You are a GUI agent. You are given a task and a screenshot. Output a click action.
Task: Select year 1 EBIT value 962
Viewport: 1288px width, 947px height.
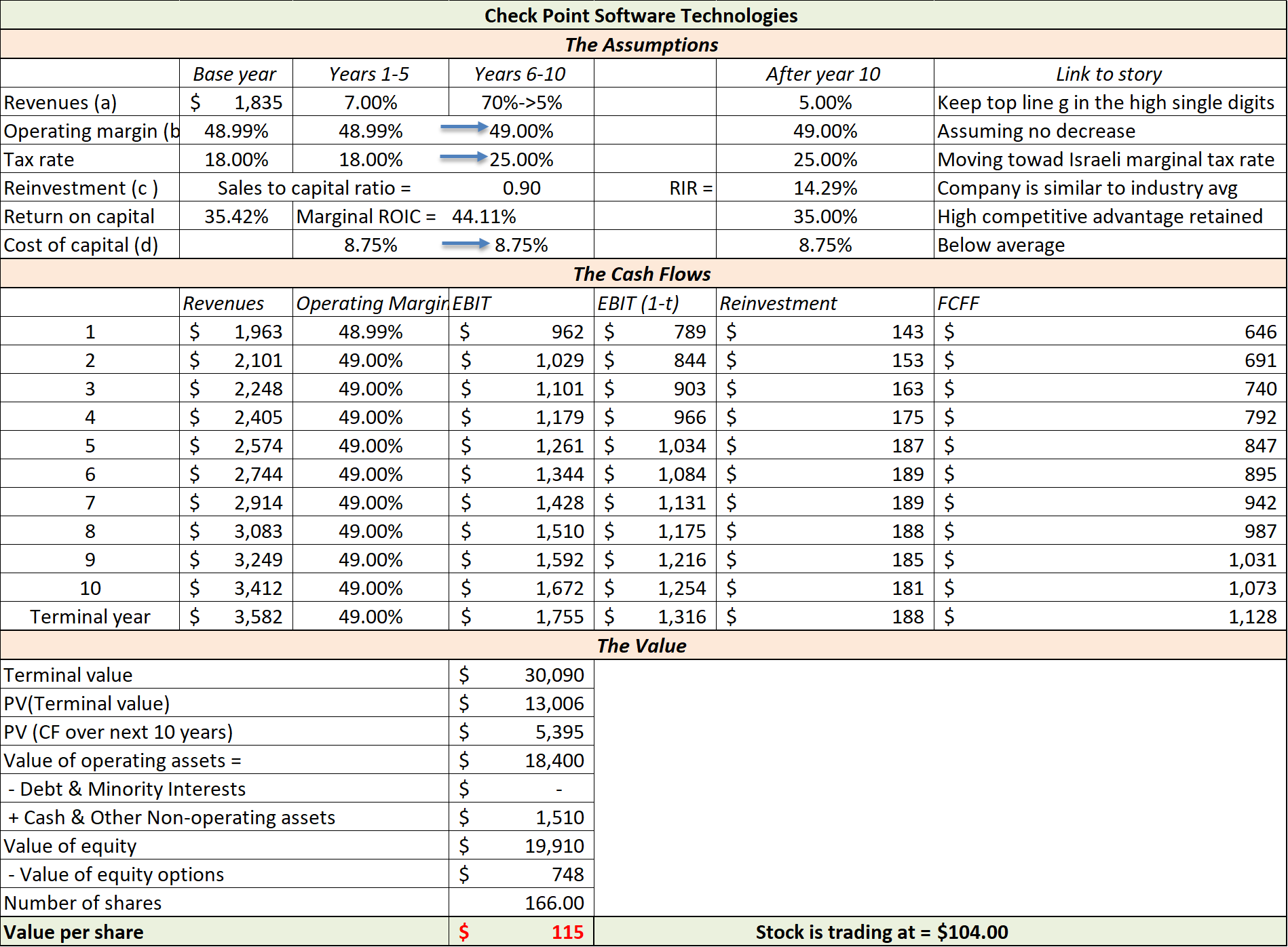(567, 332)
